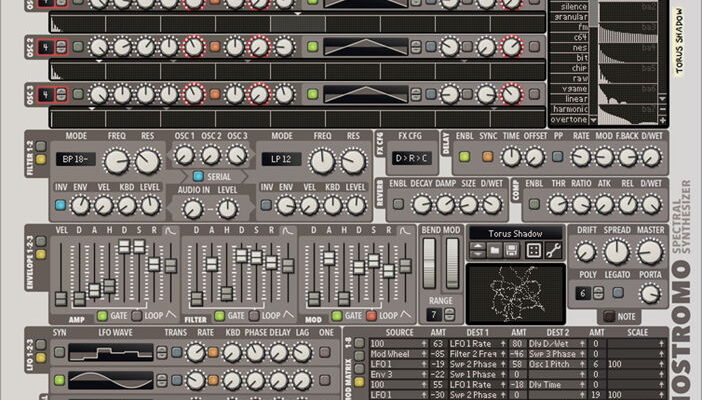Click the BEND wheel slider

click(x=430, y=263)
